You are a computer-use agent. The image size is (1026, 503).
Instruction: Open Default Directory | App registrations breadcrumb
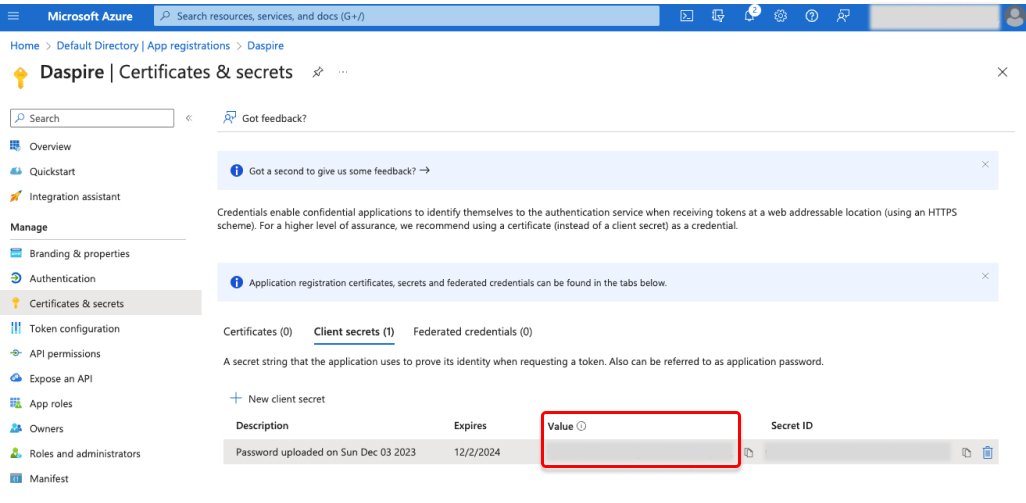143,46
